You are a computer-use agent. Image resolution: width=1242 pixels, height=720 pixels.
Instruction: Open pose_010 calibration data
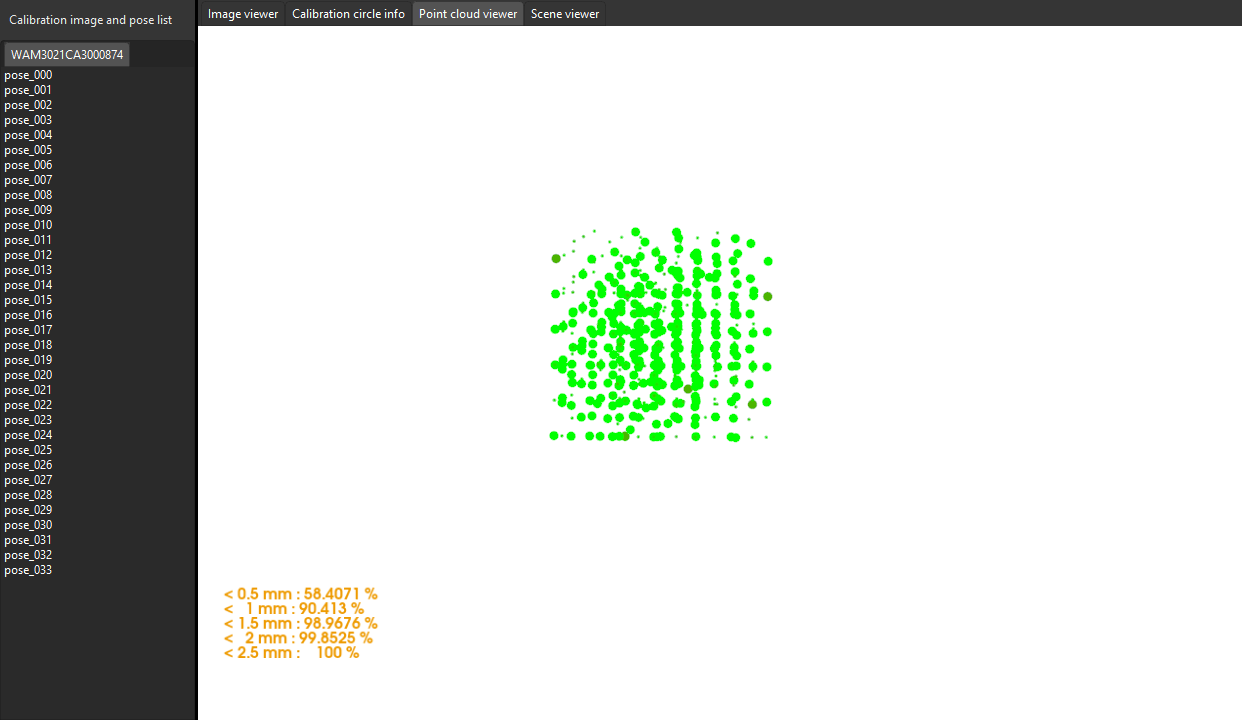click(x=28, y=224)
